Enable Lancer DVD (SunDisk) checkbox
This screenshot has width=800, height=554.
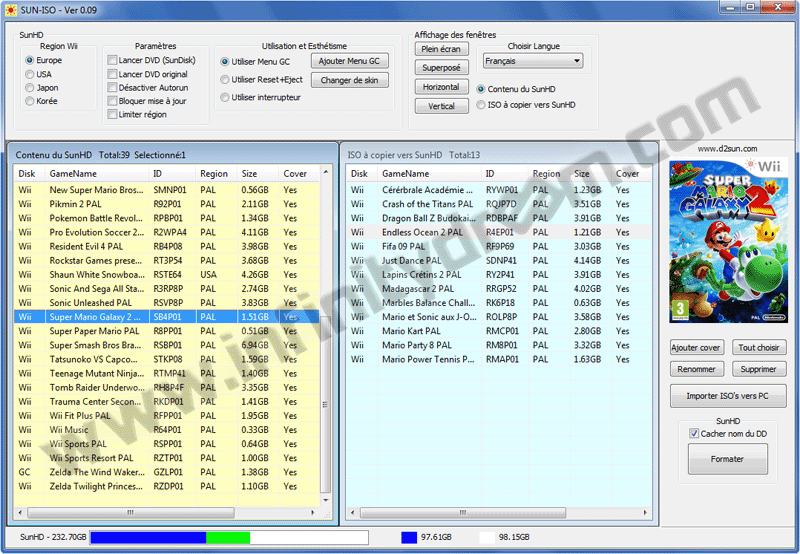(112, 60)
